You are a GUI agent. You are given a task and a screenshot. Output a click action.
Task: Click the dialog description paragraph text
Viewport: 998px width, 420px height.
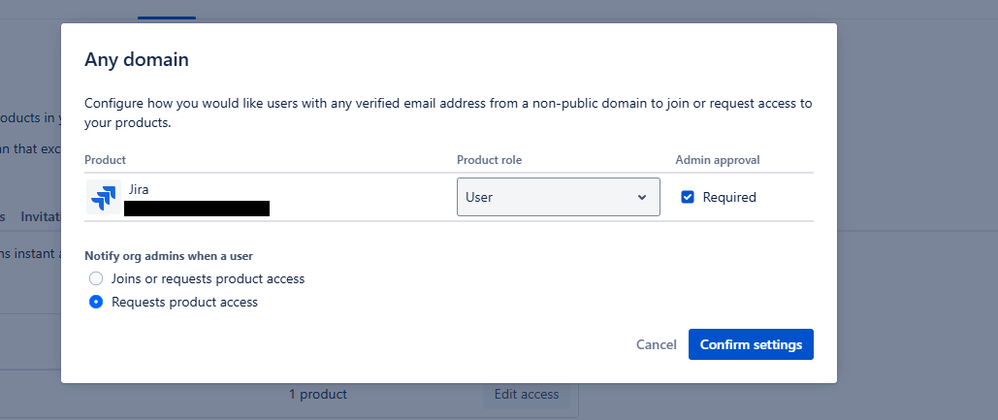[447, 114]
